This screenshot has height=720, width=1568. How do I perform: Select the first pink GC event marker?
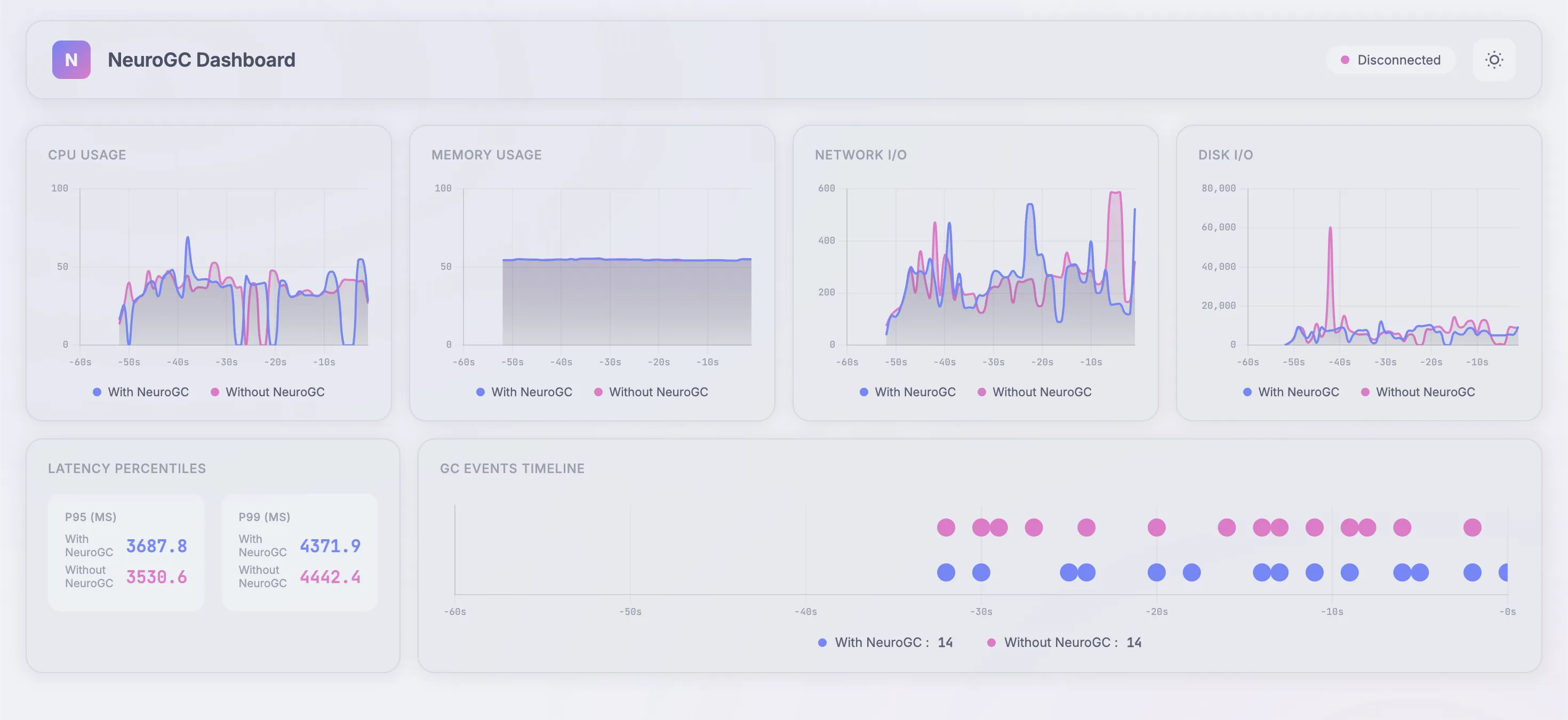click(946, 527)
